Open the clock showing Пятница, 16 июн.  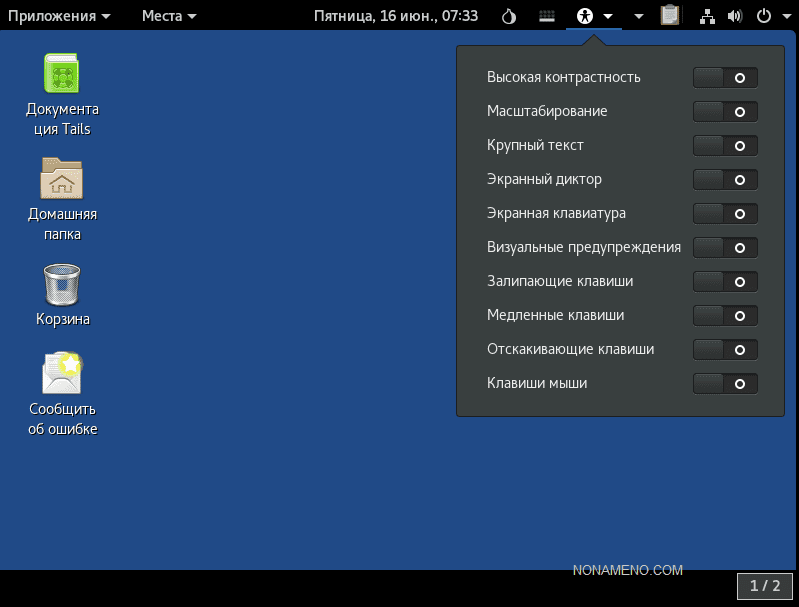pyautogui.click(x=395, y=16)
